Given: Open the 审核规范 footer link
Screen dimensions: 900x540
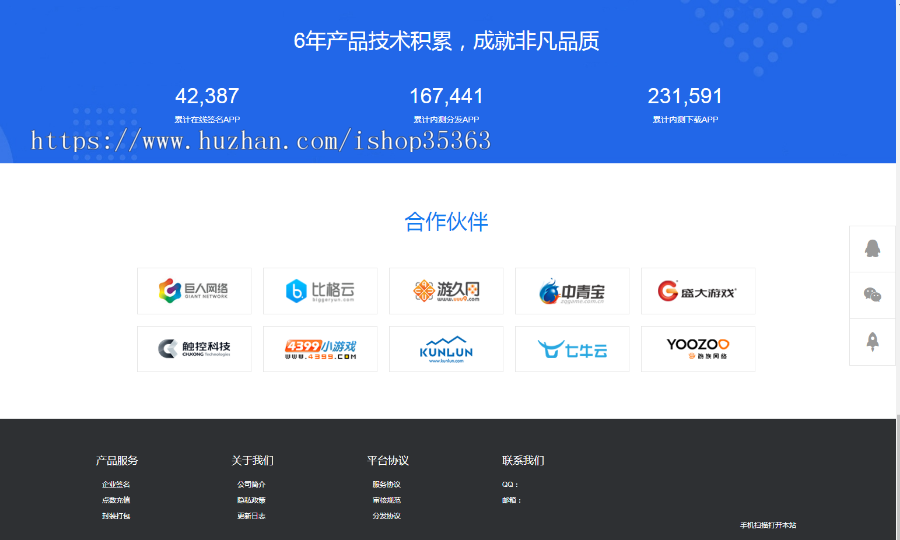Looking at the screenshot, I should tap(386, 500).
